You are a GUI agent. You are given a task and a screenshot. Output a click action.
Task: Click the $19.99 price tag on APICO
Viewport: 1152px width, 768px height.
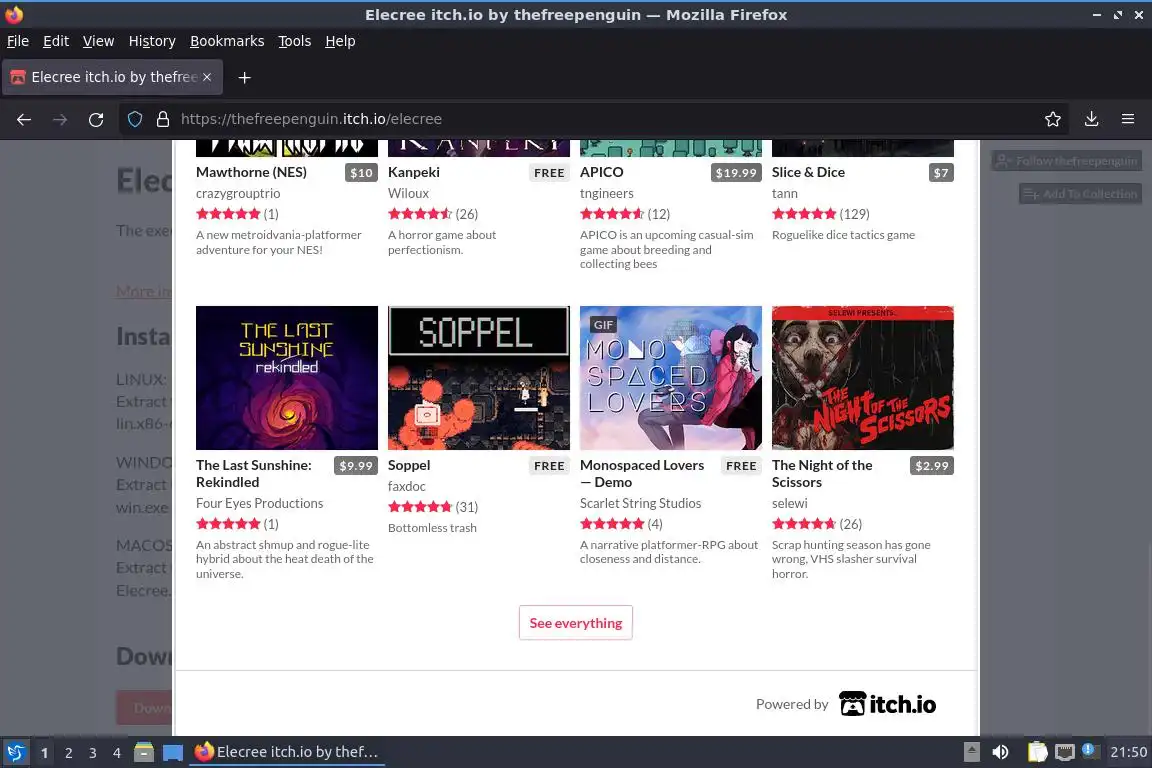point(735,173)
